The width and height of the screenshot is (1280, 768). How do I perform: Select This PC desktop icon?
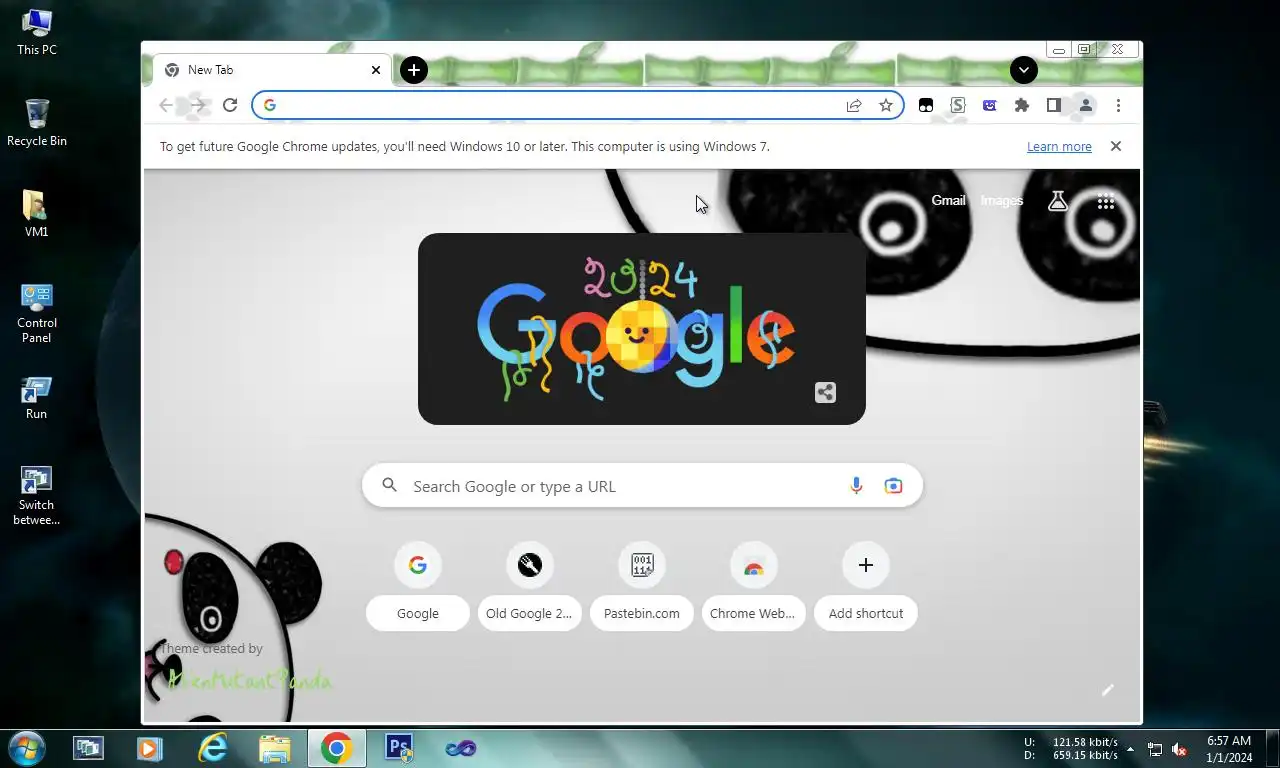(x=37, y=32)
